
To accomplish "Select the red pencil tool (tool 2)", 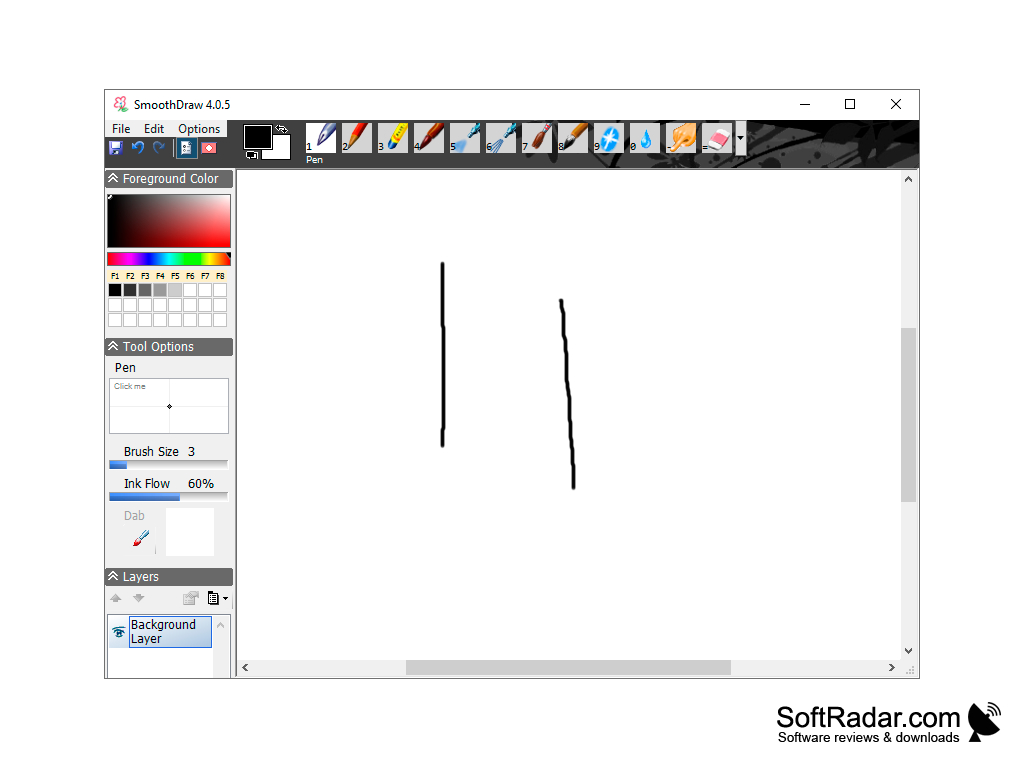I will [357, 138].
